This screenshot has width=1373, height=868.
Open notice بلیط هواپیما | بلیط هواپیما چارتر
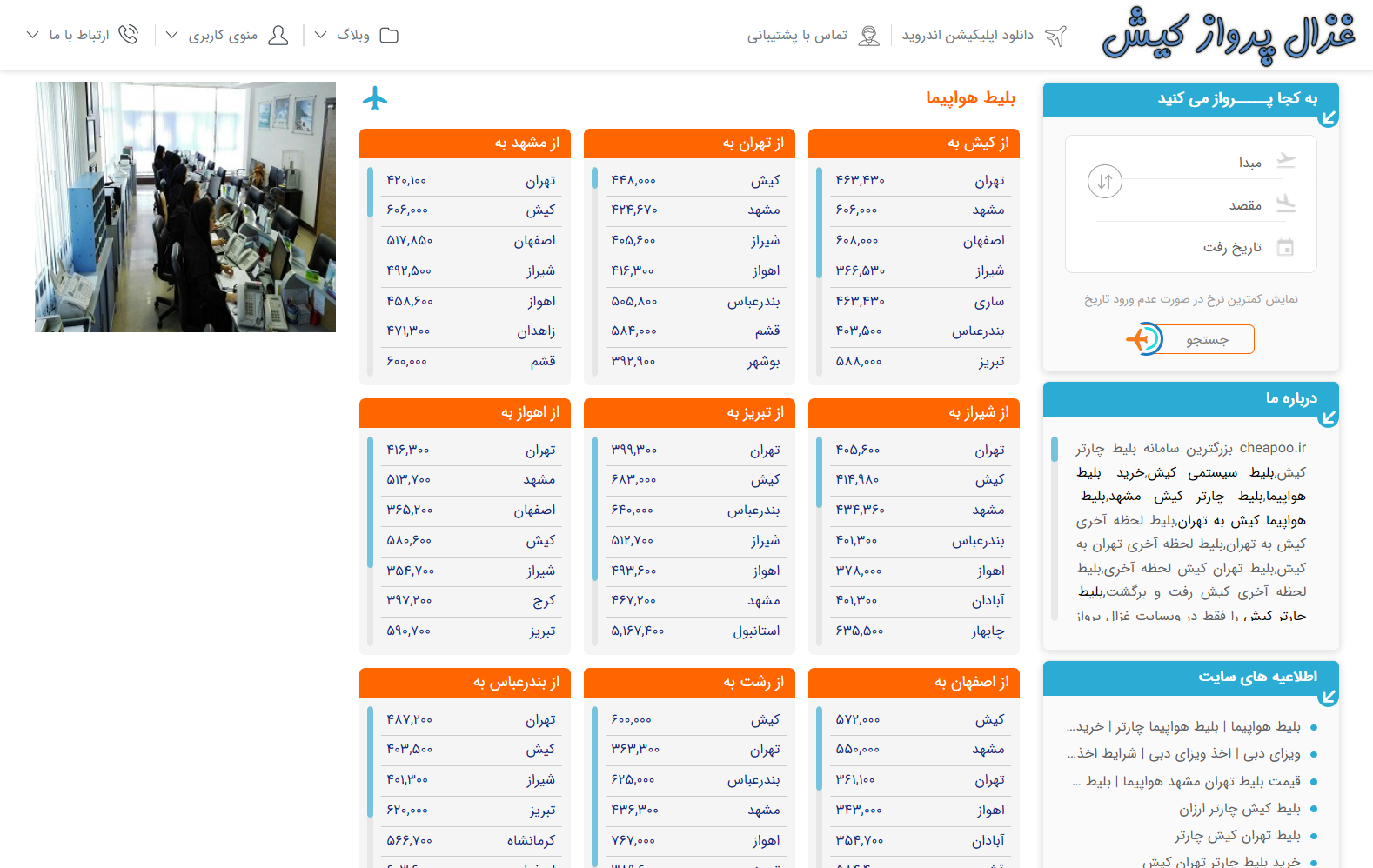(1184, 727)
